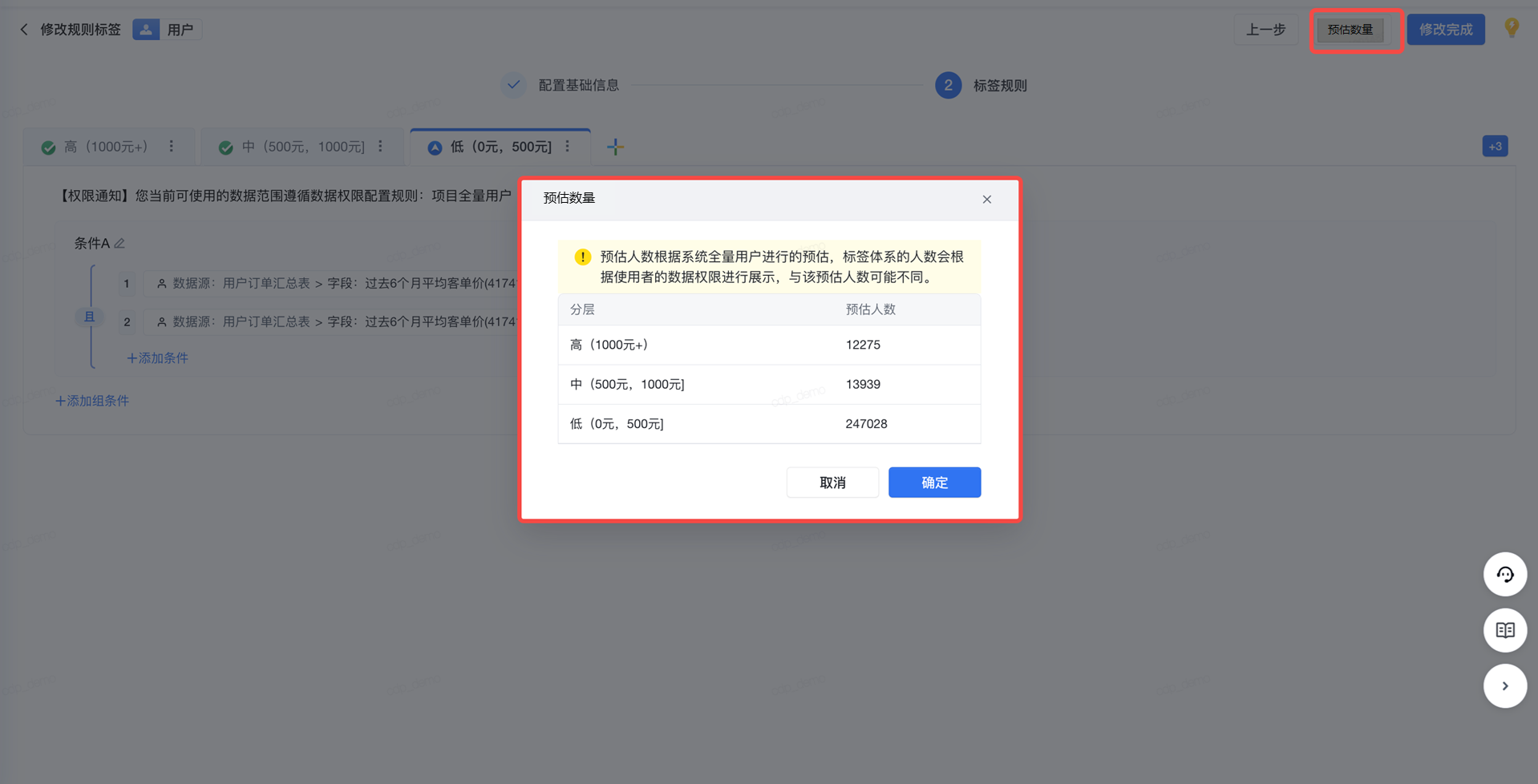Click the lightbulb tips icon
The image size is (1538, 784).
click(x=1512, y=28)
